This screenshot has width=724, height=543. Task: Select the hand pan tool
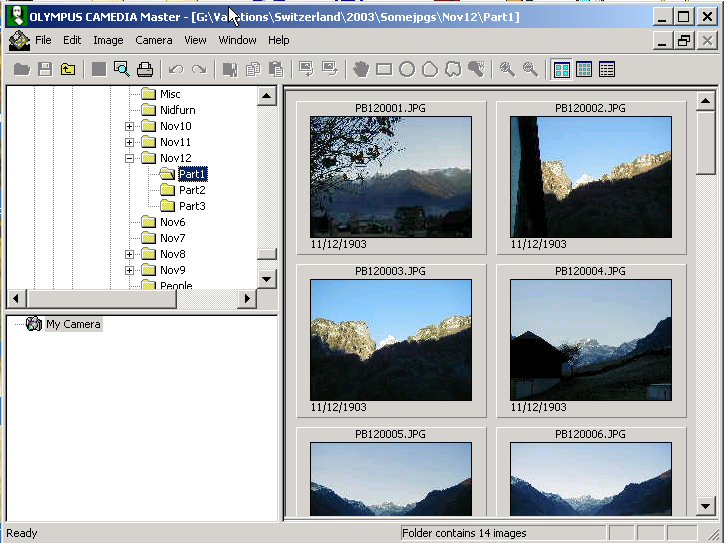coord(360,69)
